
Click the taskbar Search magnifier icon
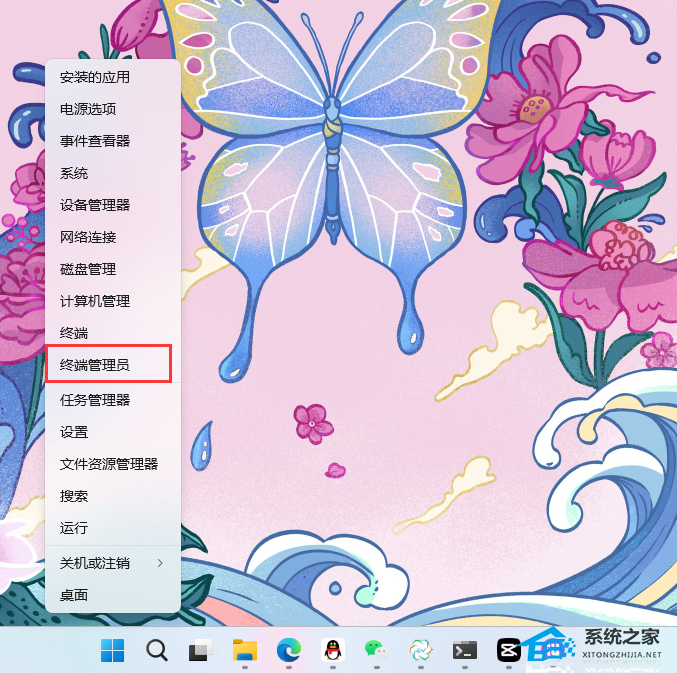tap(157, 650)
